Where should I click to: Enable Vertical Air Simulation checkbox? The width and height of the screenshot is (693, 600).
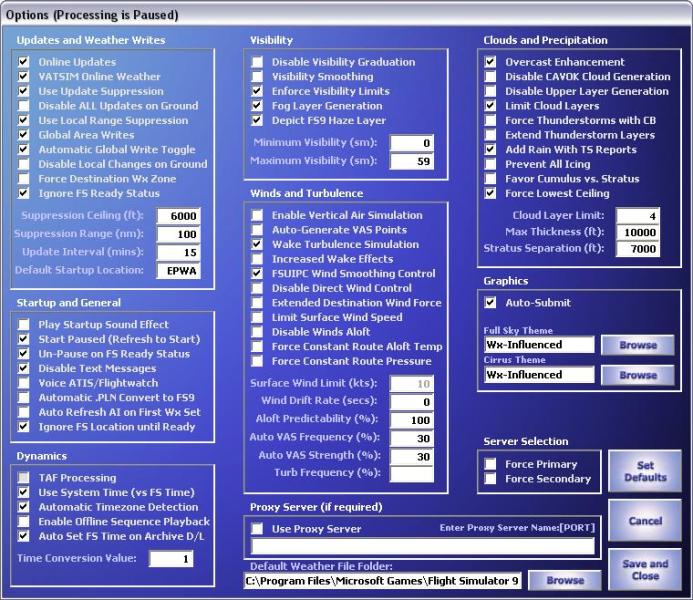pos(257,215)
